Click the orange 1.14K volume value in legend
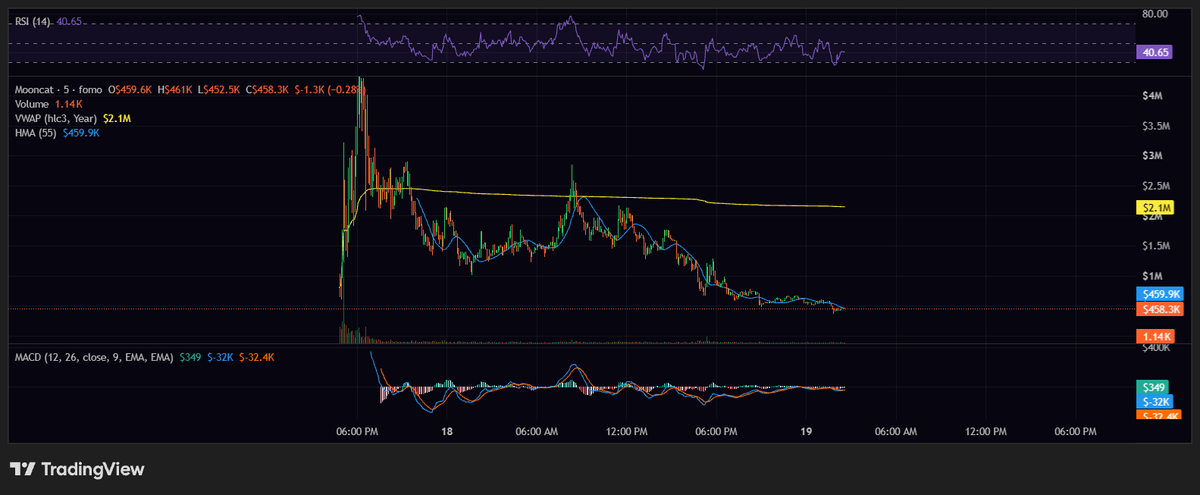Viewport: 1200px width, 495px height. (69, 104)
